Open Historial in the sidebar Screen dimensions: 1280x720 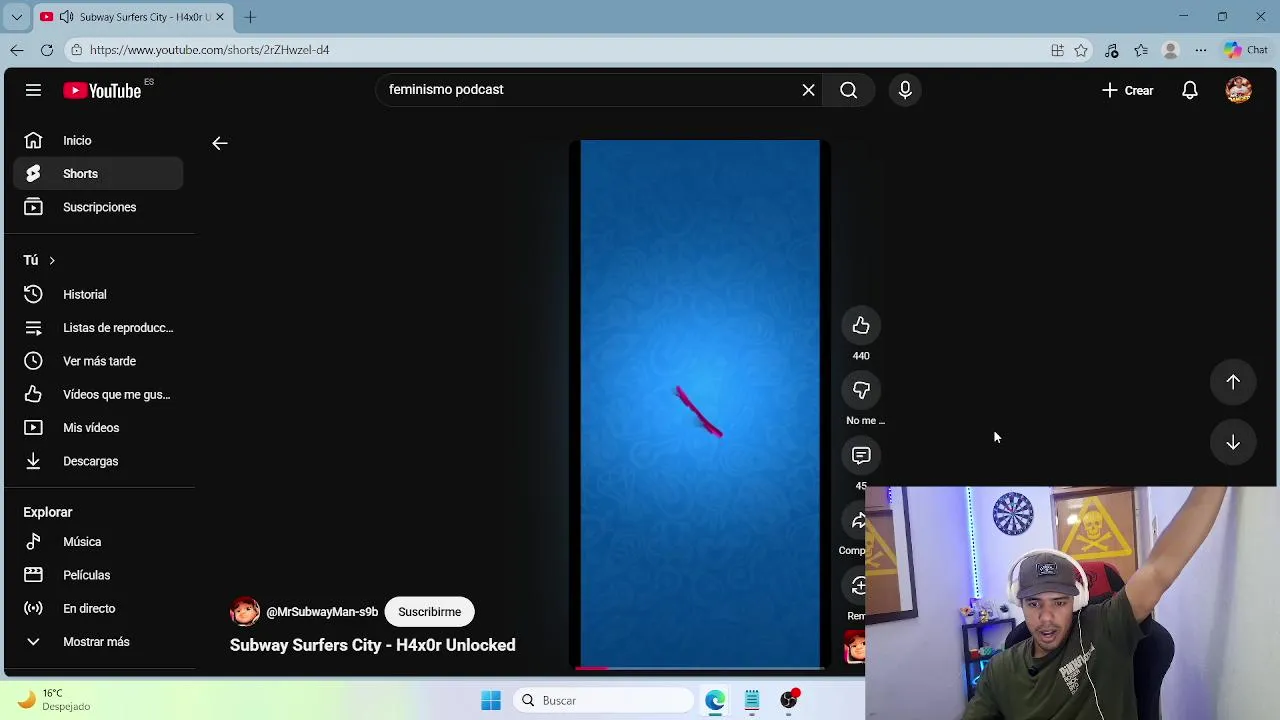98,294
